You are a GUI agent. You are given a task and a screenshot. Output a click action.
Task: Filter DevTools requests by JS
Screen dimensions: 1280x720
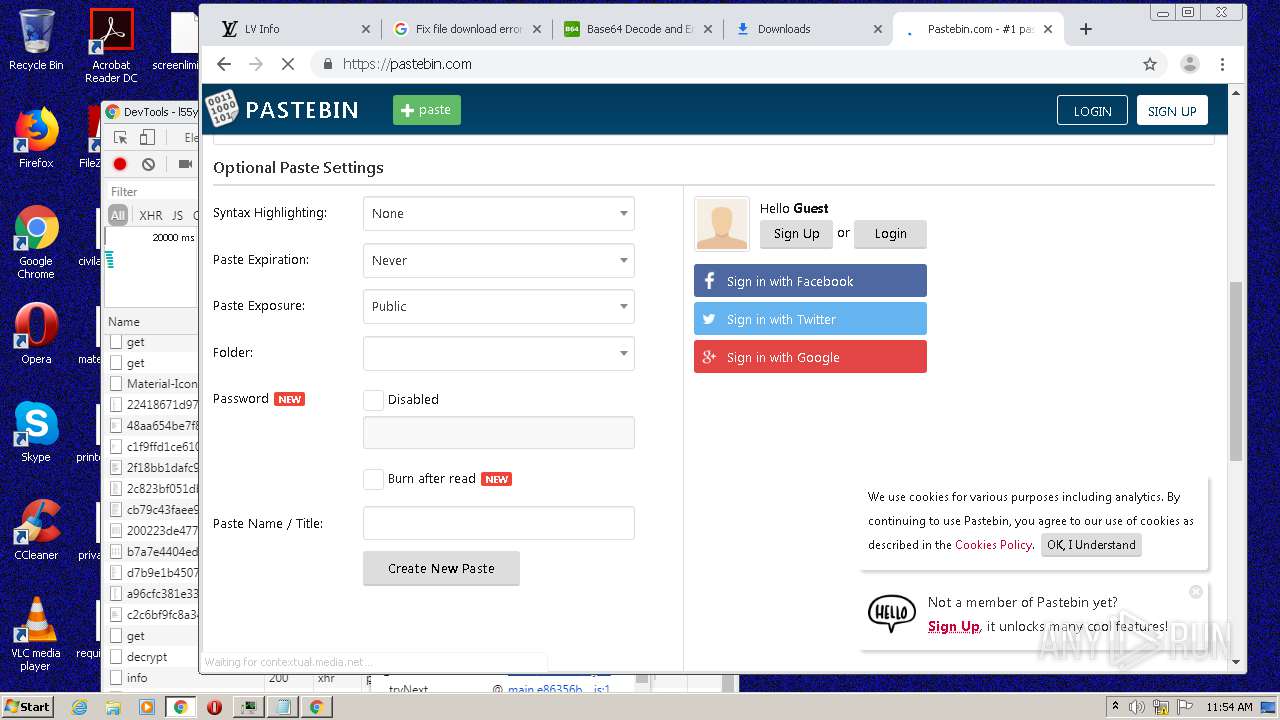pos(177,215)
